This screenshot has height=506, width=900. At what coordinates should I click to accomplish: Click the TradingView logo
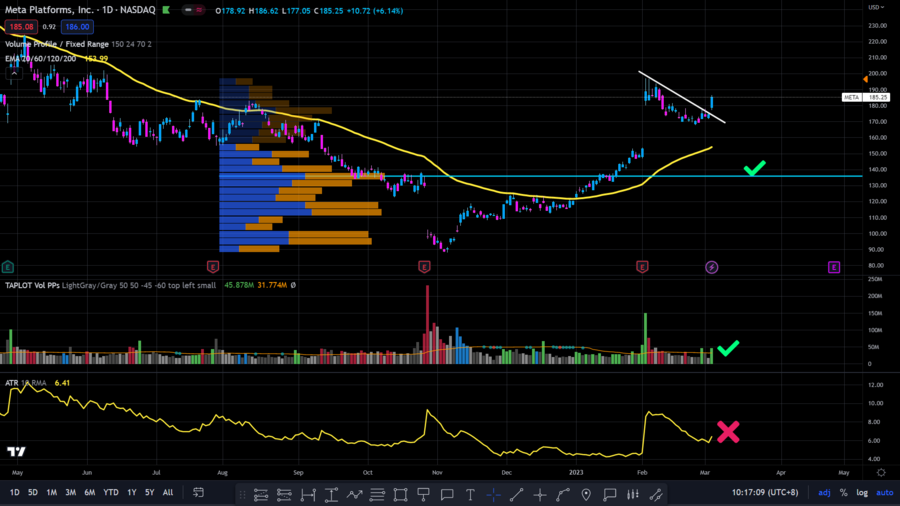pos(16,451)
